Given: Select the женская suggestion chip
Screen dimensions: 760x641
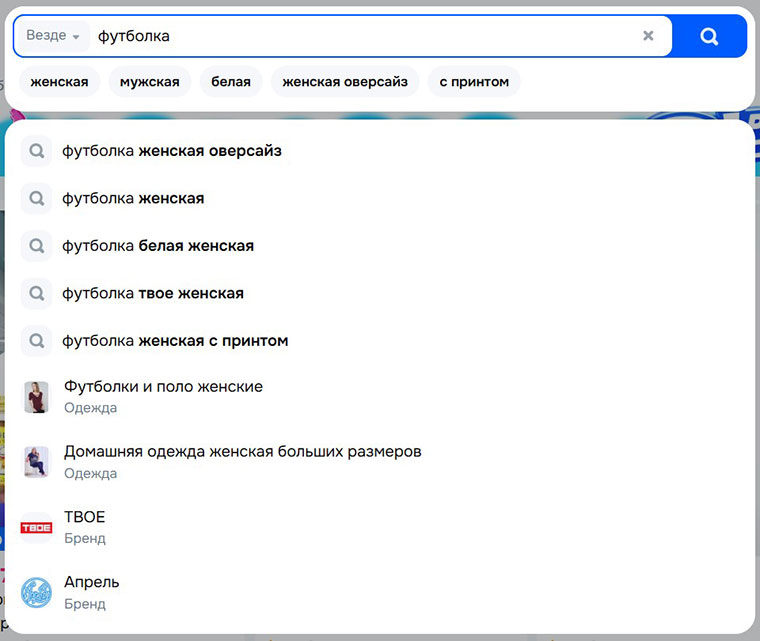Looking at the screenshot, I should 59,81.
